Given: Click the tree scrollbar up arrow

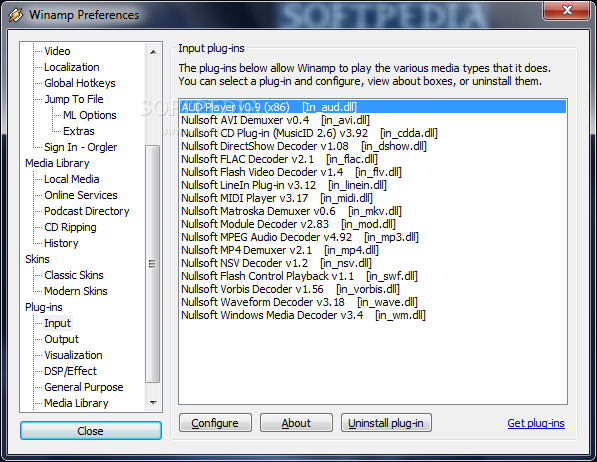Looking at the screenshot, I should 153,52.
